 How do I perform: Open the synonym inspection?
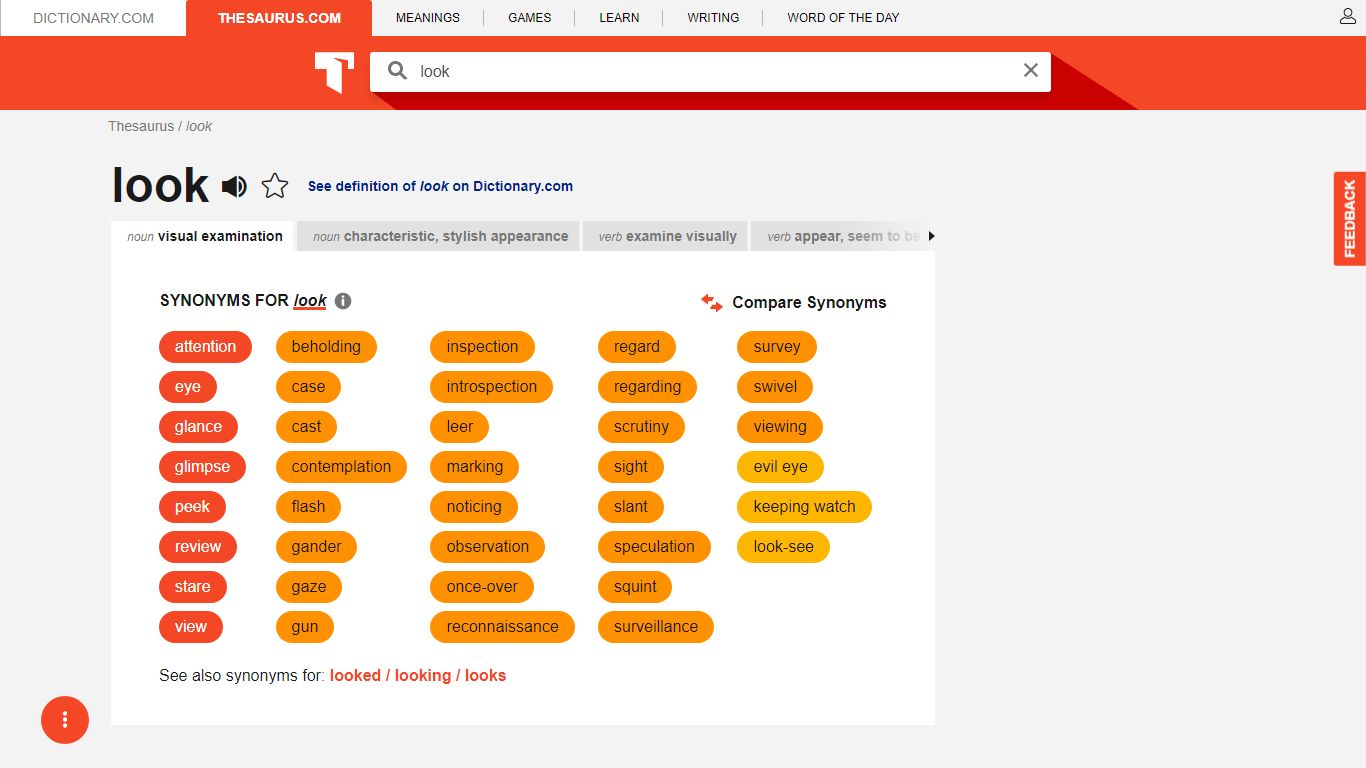point(482,347)
